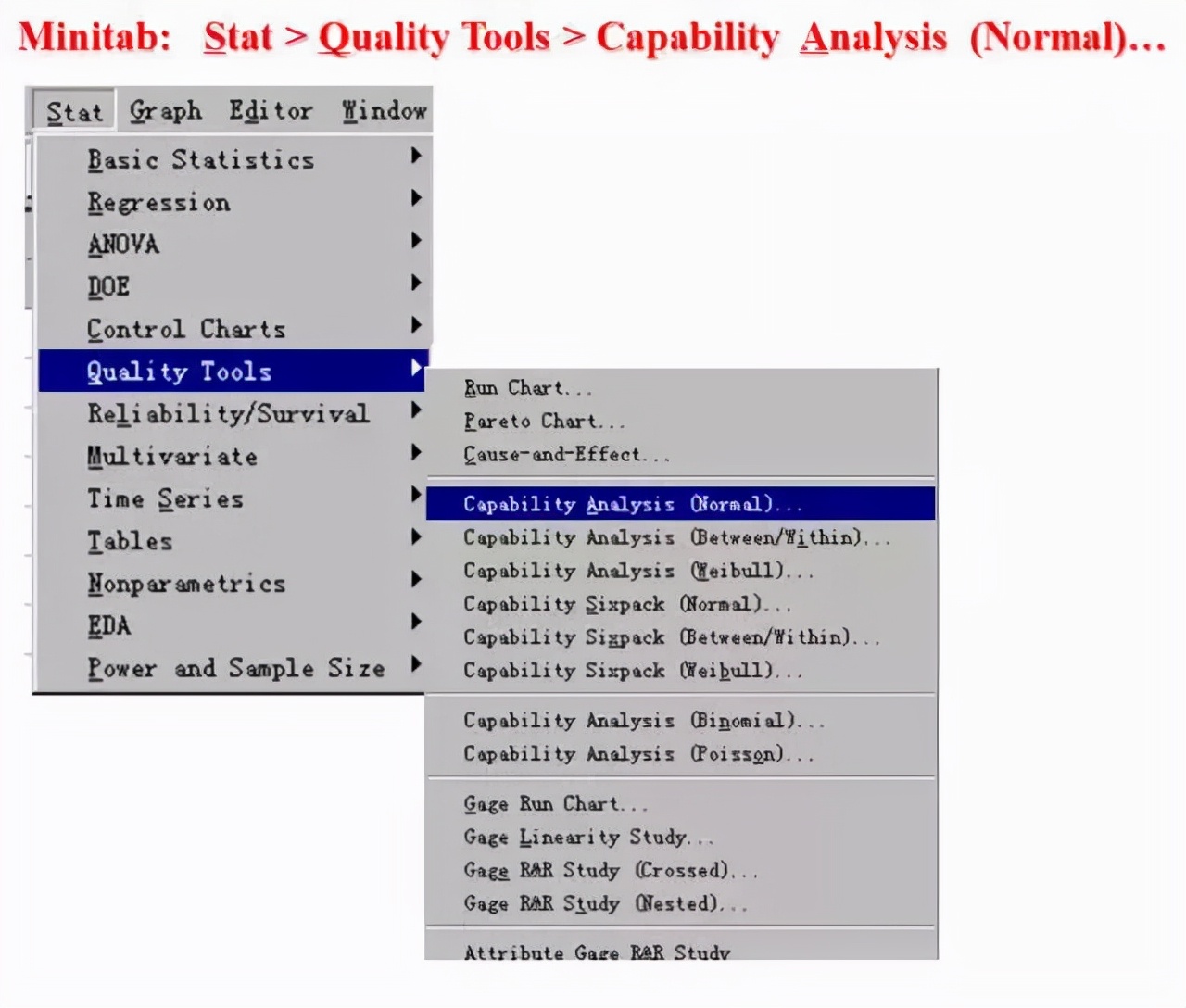Open the Nonparametrics submenu
The width and height of the screenshot is (1186, 1008).
(233, 584)
